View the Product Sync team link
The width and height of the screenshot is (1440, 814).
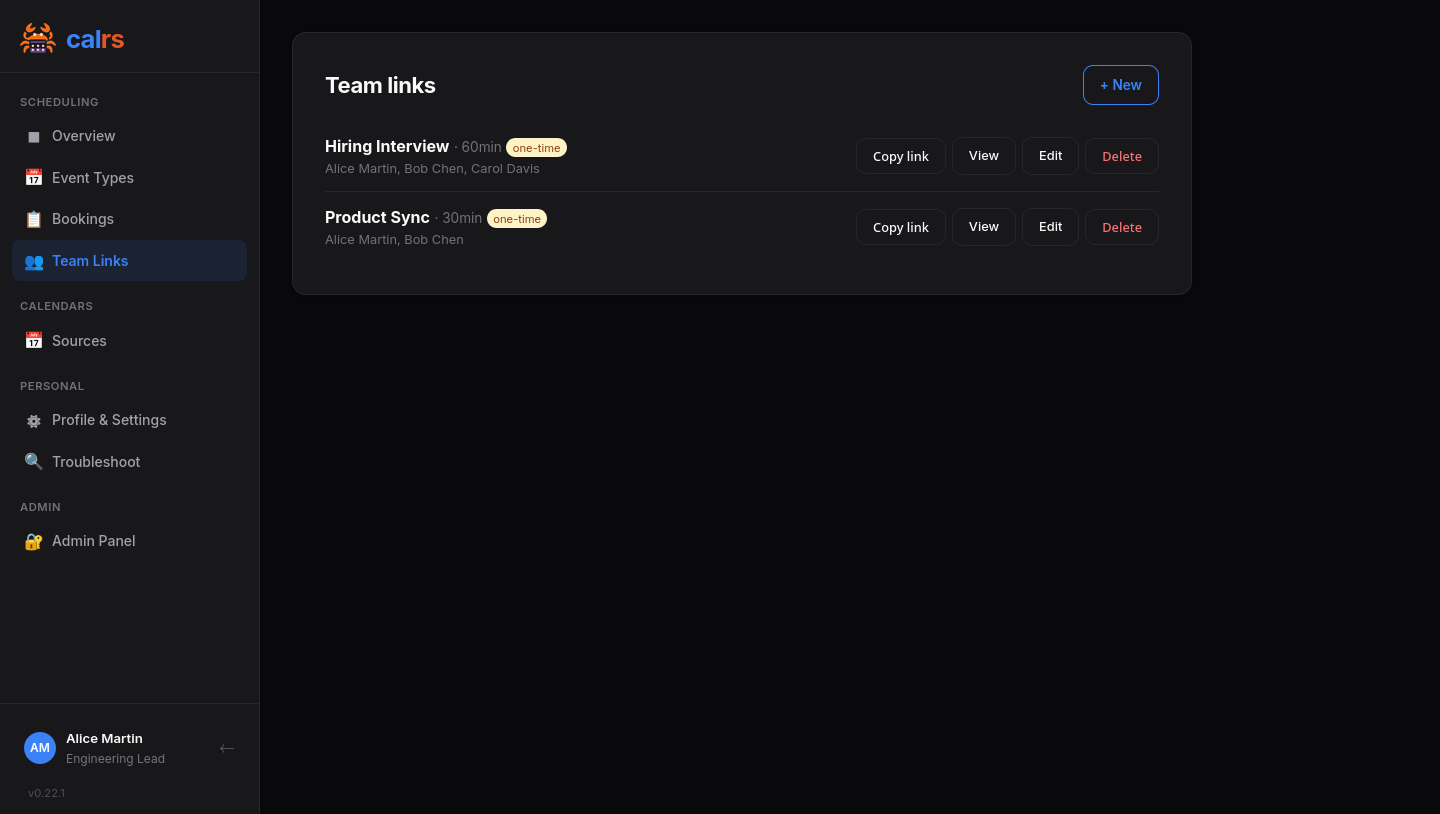[983, 227]
